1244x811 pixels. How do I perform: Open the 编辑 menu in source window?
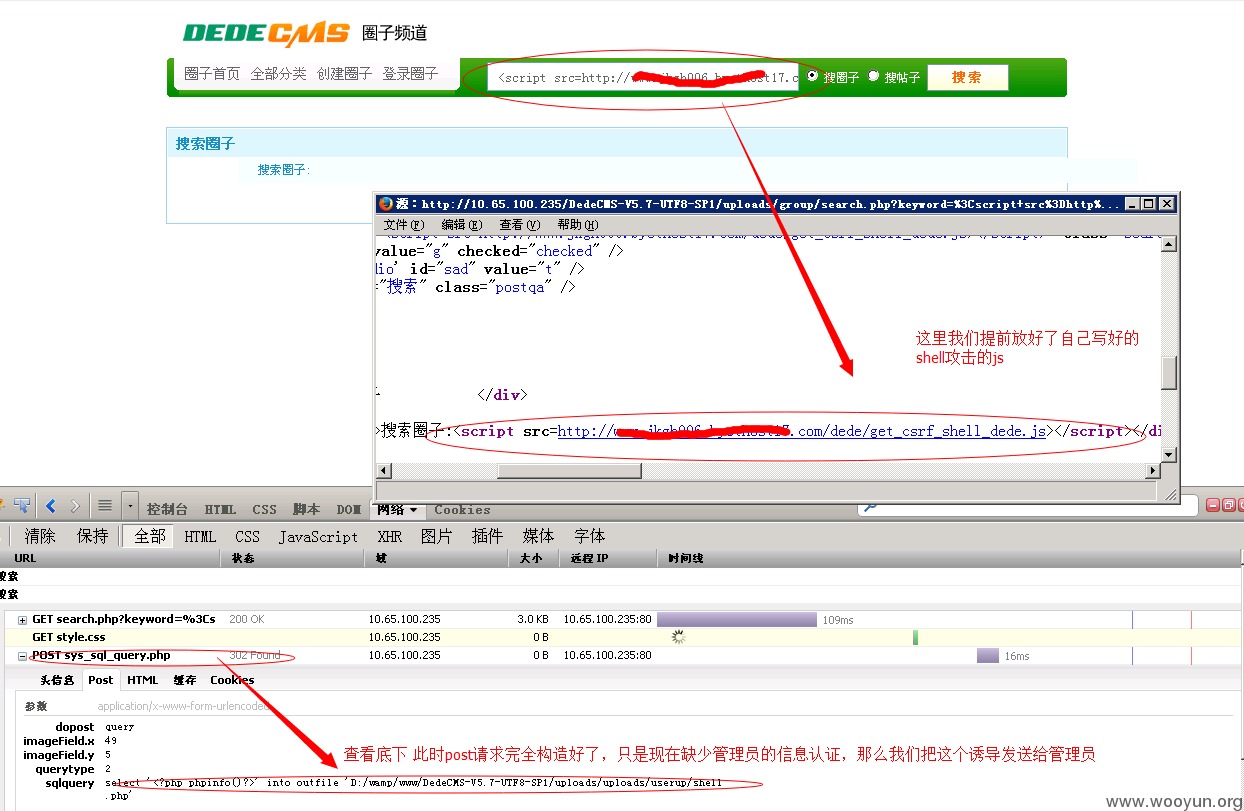[462, 224]
